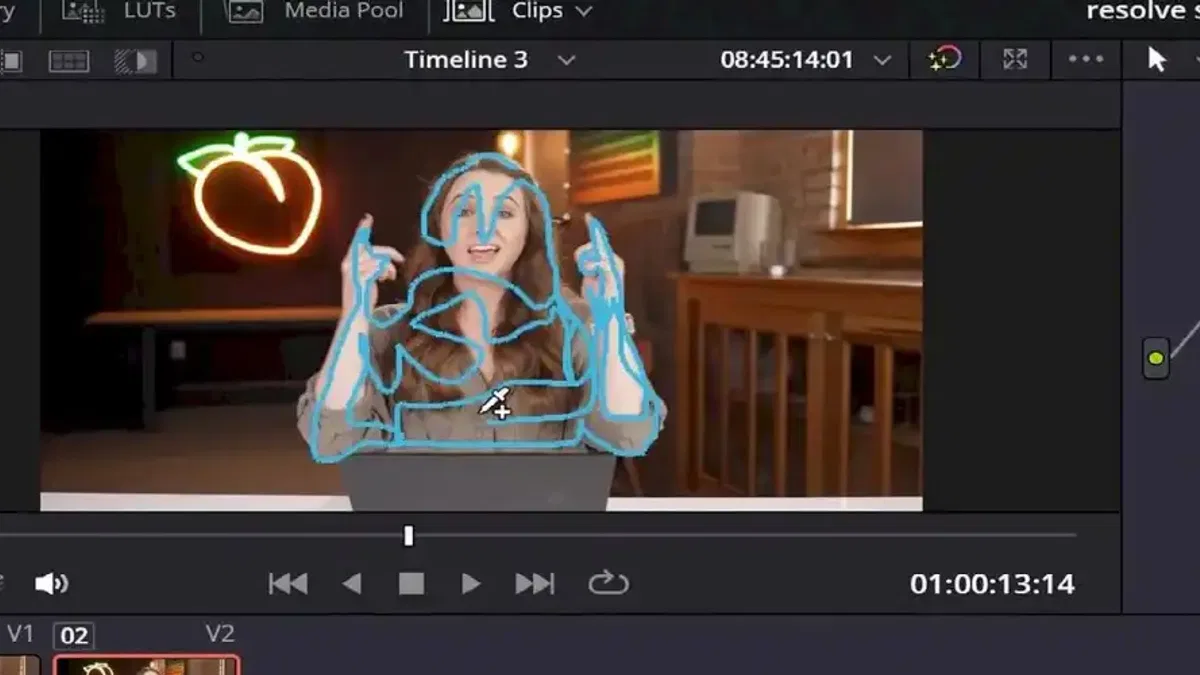This screenshot has height=675, width=1200.
Task: Toggle loop playback
Action: 608,583
